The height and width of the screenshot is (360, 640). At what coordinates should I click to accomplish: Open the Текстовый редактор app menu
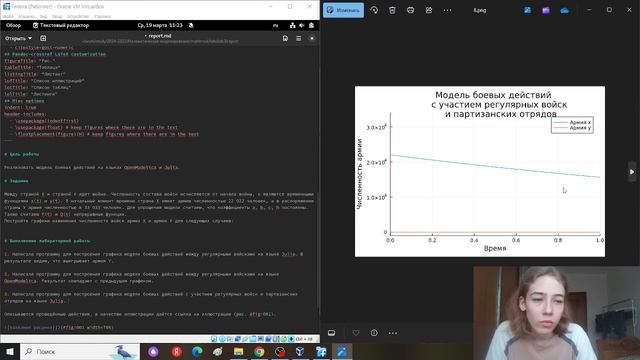[x=61, y=25]
